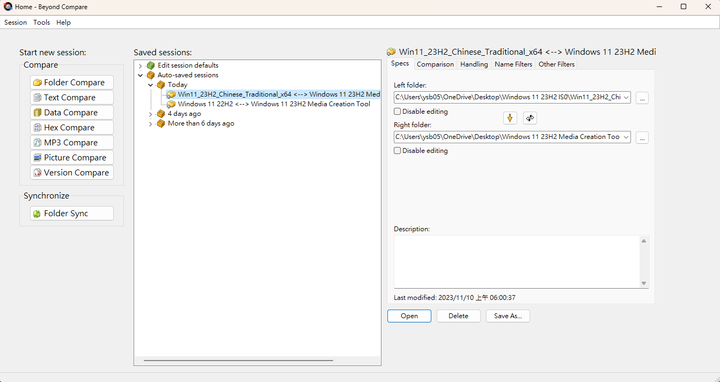
Task: Click the swap folders icon button
Action: 530,118
